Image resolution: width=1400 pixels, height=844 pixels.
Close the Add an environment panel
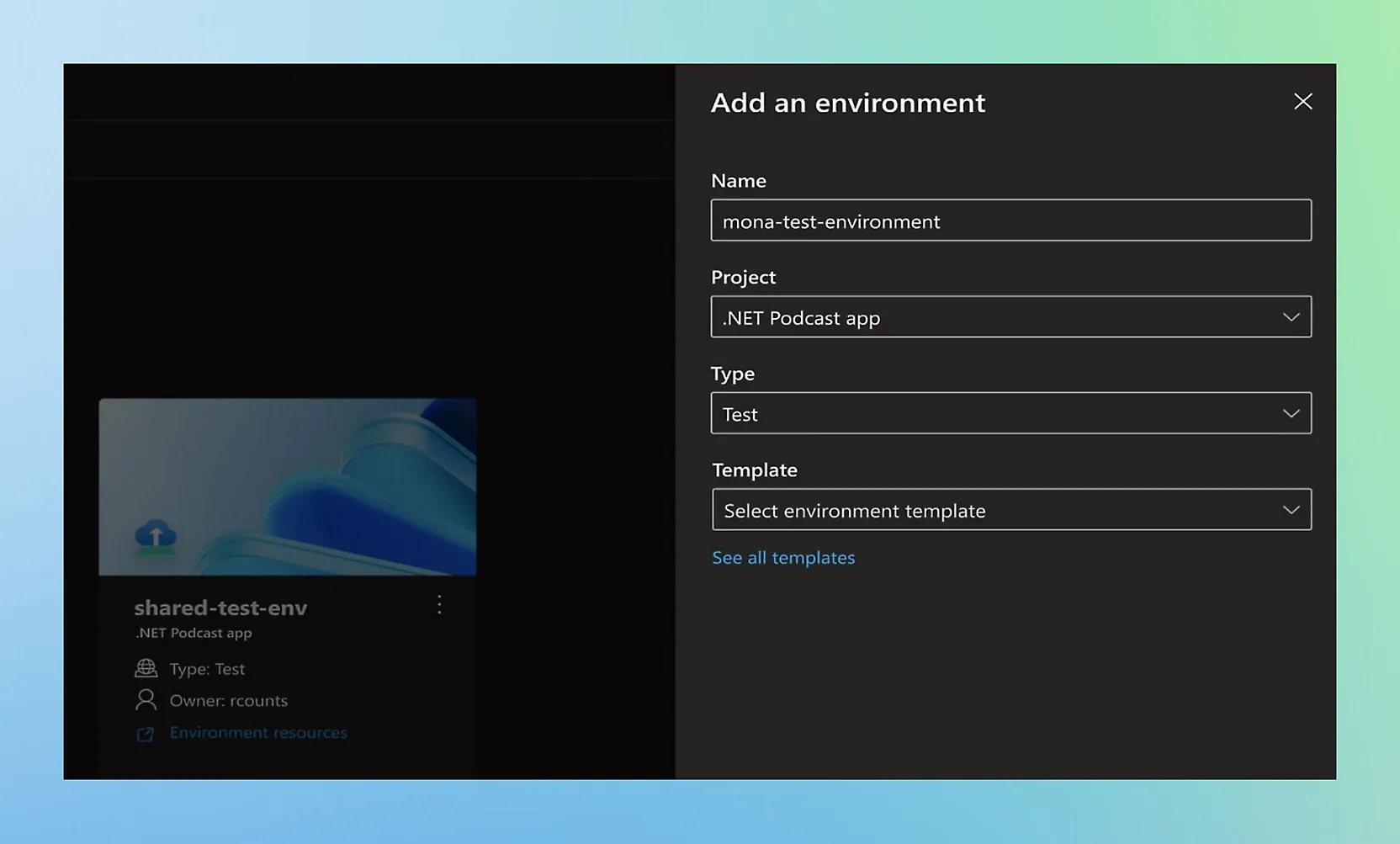click(x=1302, y=102)
